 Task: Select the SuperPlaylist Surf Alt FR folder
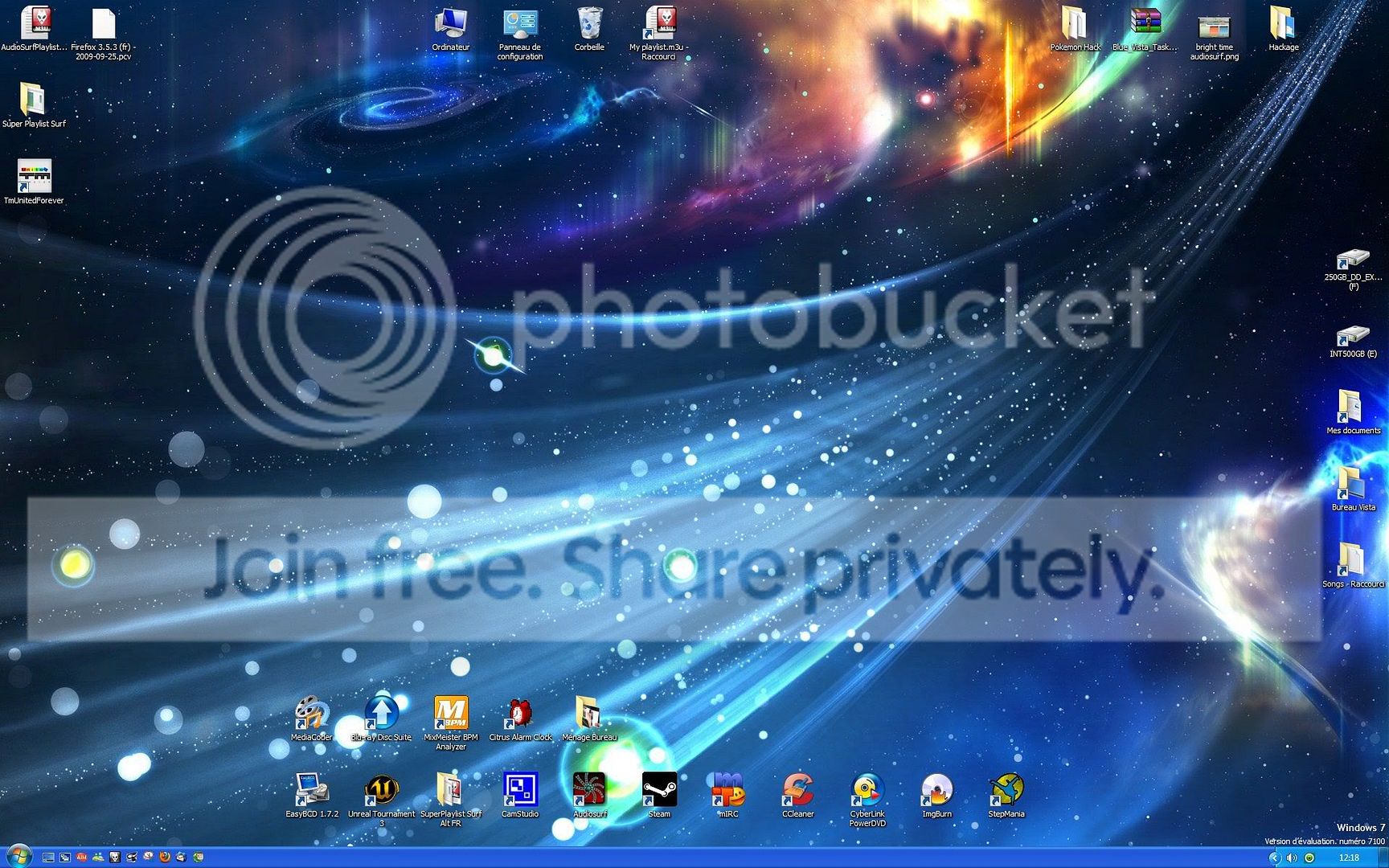(450, 800)
